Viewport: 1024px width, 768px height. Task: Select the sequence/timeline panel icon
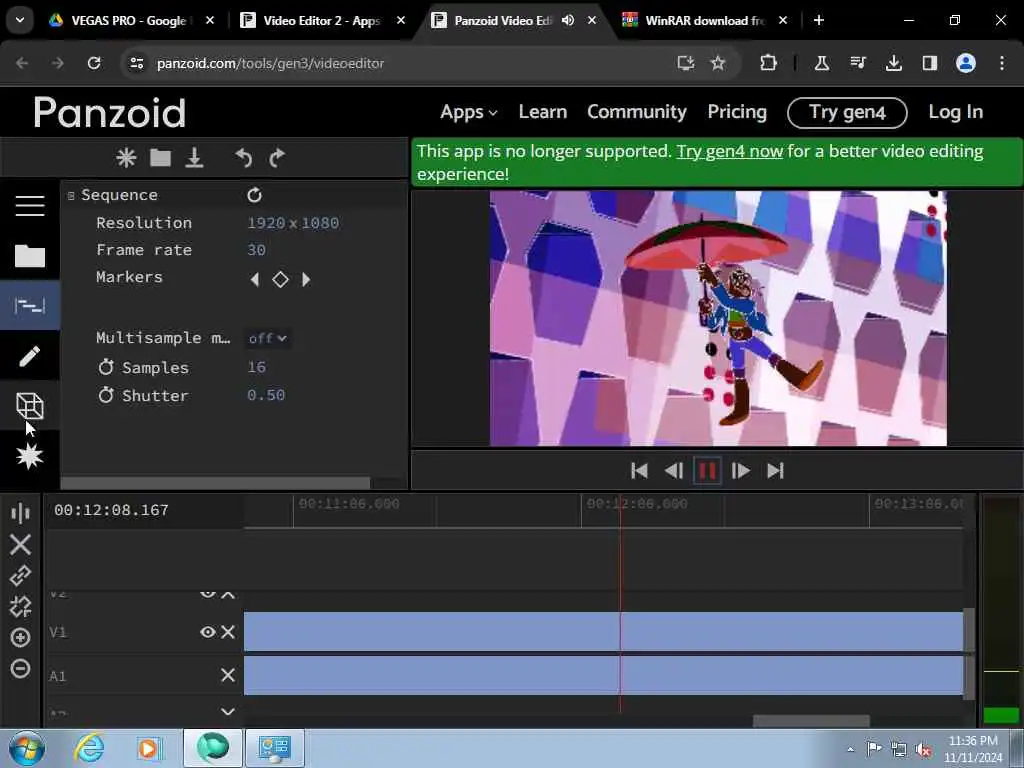29,305
